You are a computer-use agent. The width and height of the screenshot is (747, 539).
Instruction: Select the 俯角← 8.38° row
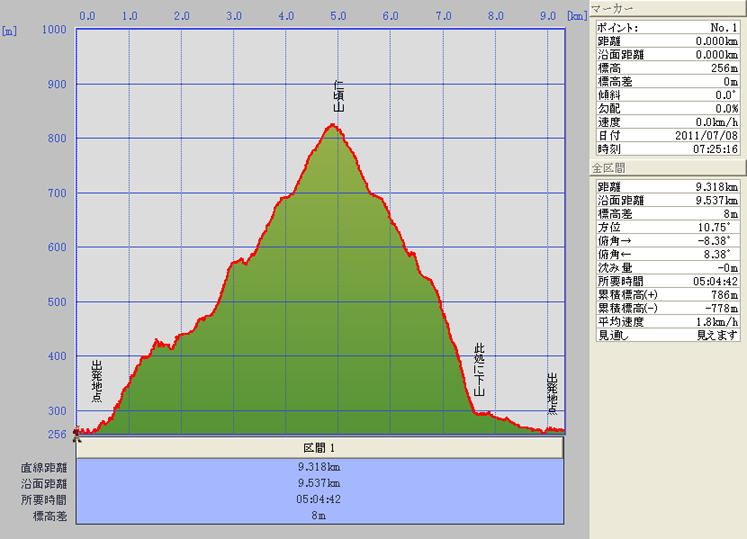667,254
